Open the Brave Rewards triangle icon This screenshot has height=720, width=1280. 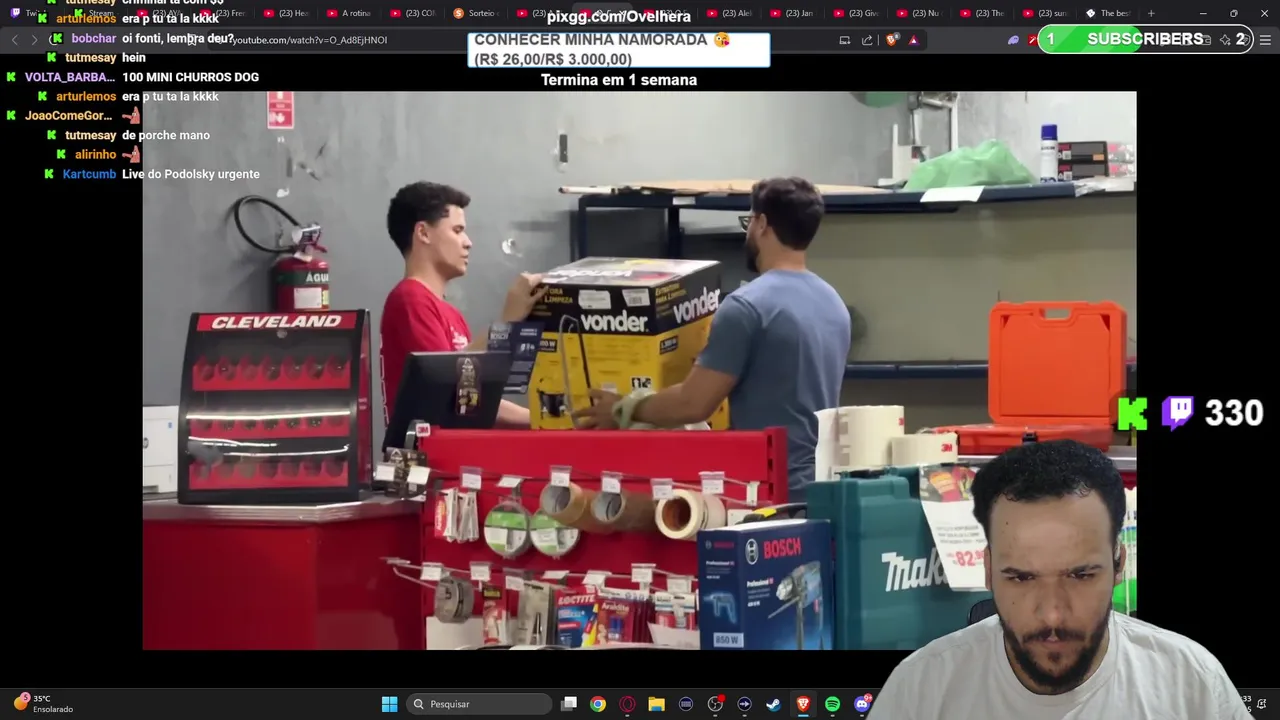(912, 40)
